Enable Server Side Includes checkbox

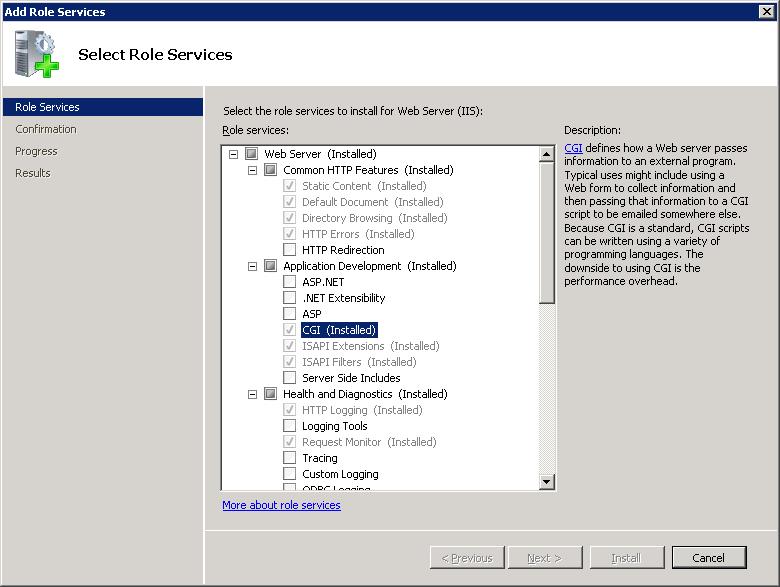tap(290, 378)
